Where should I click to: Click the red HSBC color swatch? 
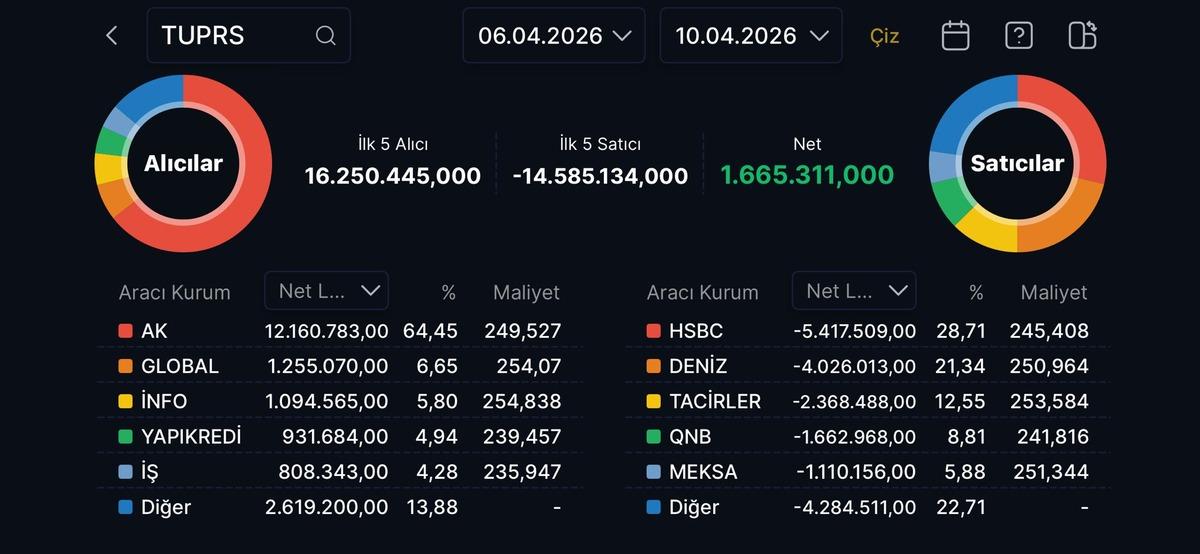pos(653,331)
